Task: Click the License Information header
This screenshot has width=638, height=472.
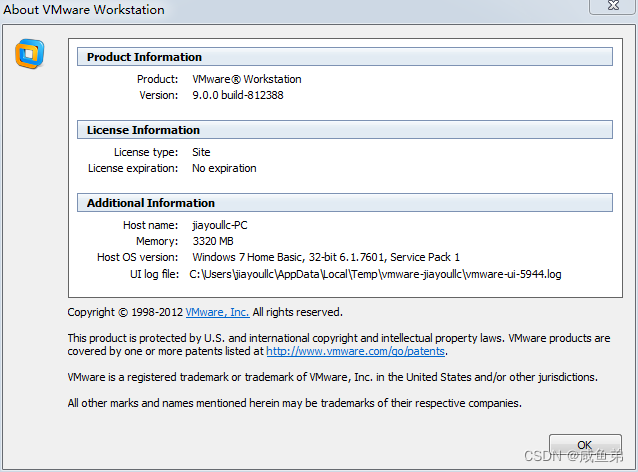Action: click(345, 130)
